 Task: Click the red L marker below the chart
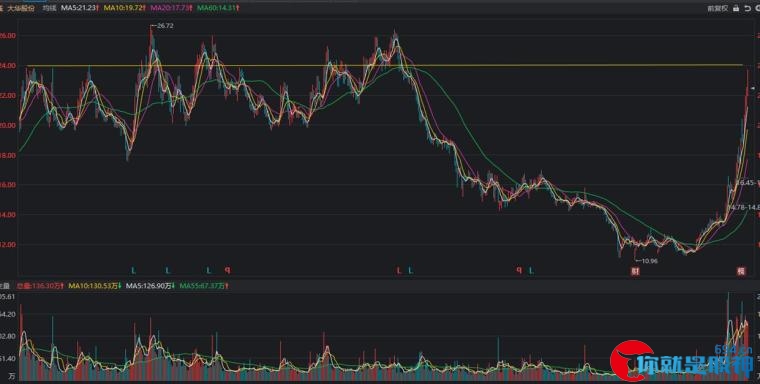pos(399,271)
